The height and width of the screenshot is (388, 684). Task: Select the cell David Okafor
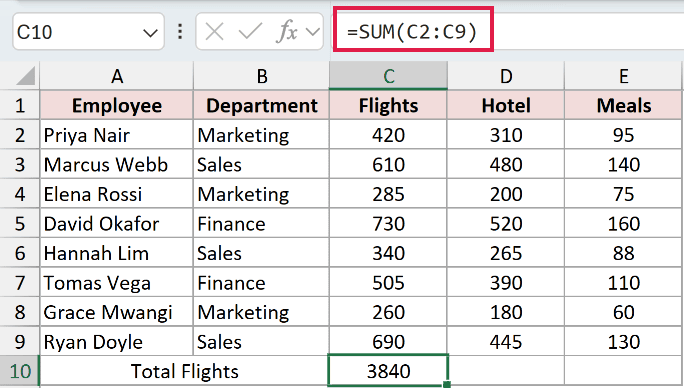coord(116,223)
